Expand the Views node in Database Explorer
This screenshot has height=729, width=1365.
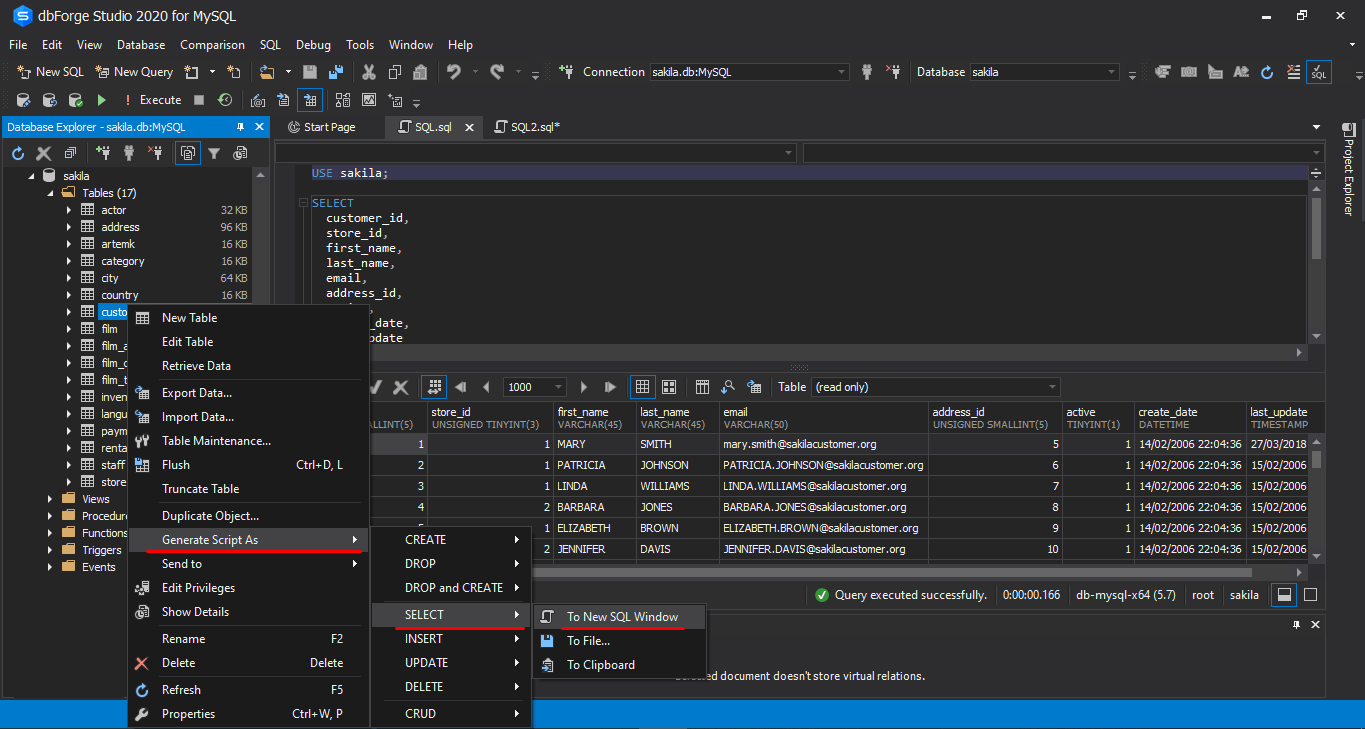click(49, 498)
